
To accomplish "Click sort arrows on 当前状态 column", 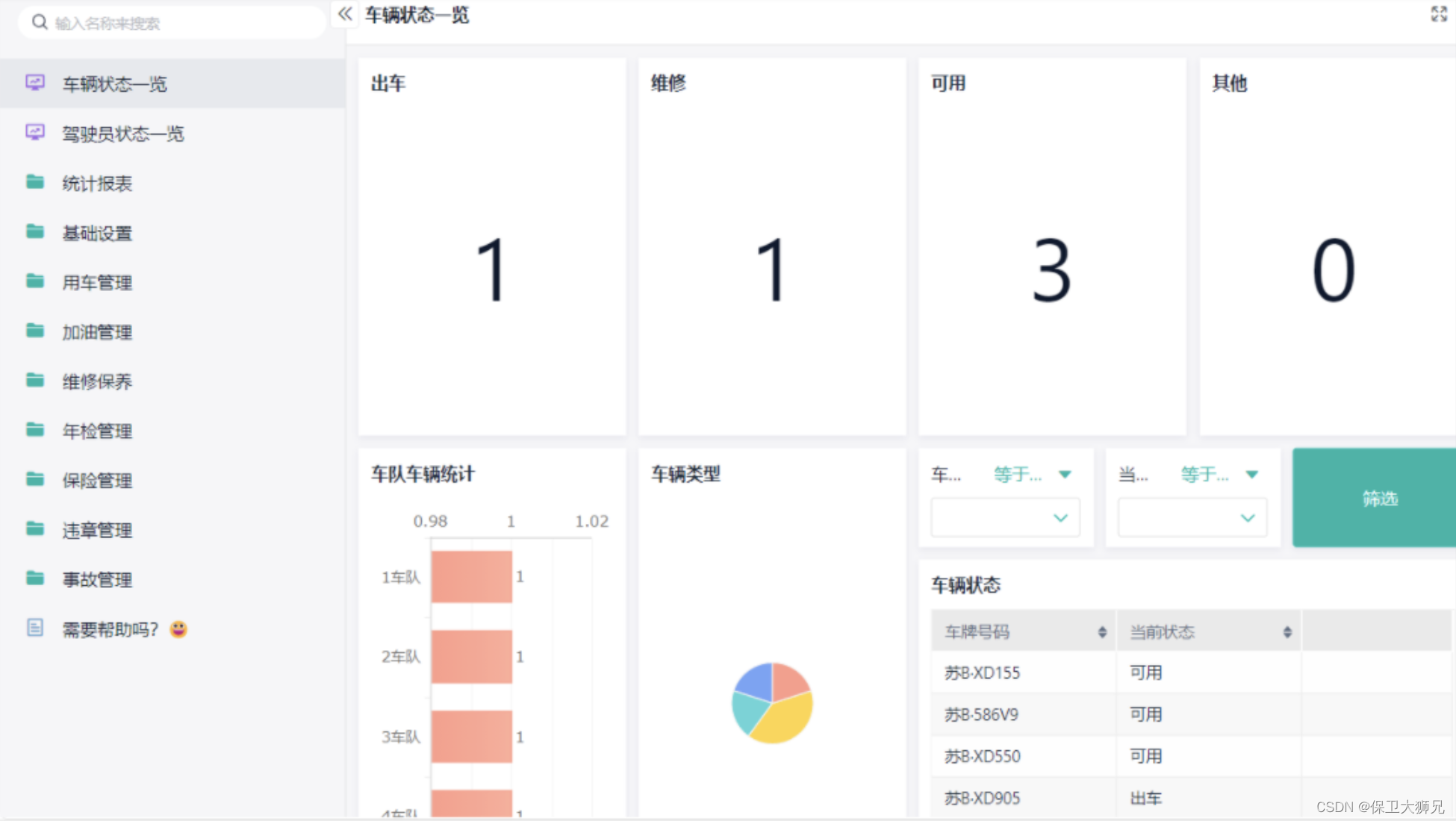I will pyautogui.click(x=1287, y=632).
